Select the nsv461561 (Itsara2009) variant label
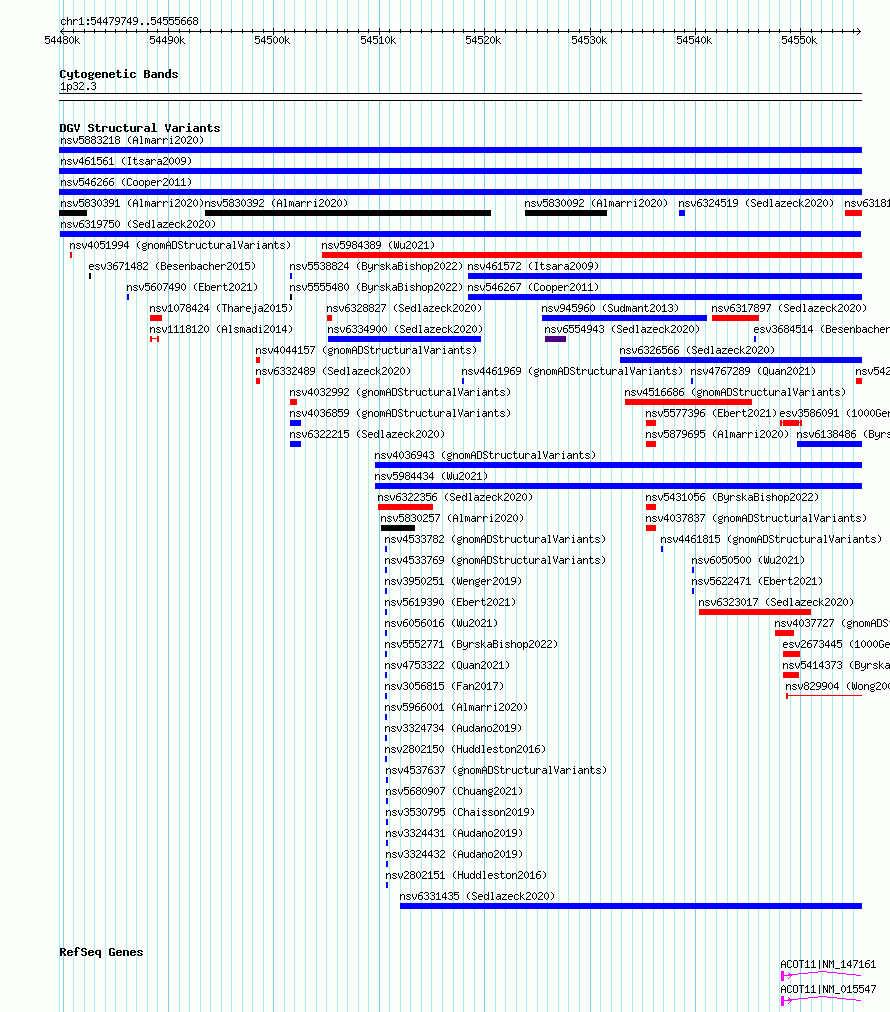This screenshot has height=1012, width=890. coord(126,161)
